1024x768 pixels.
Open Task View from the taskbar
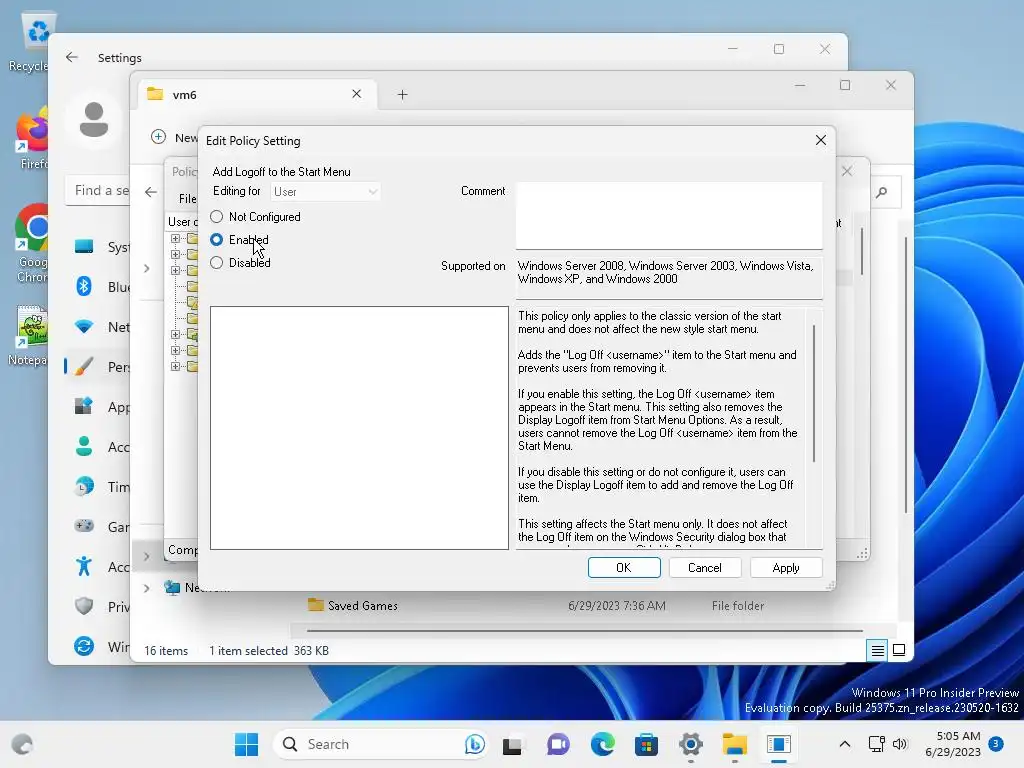click(x=512, y=744)
